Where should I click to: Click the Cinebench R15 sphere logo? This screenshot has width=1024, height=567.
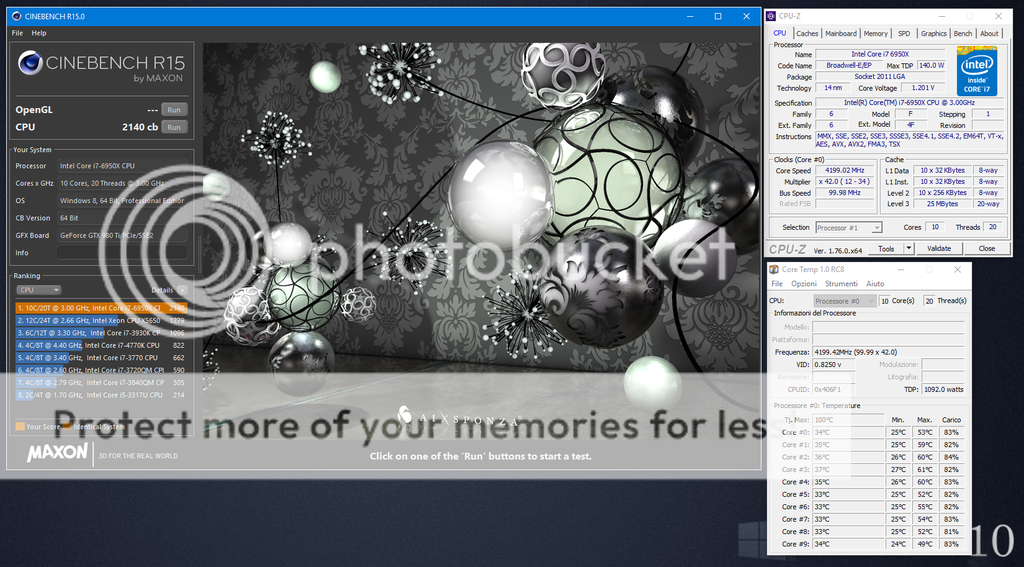coord(30,63)
